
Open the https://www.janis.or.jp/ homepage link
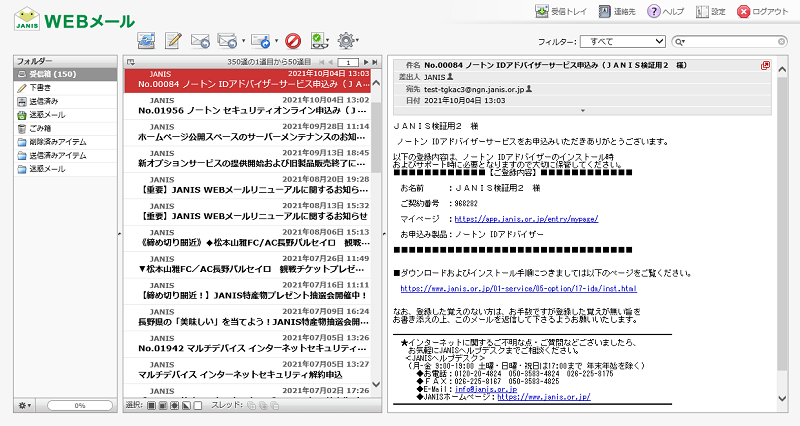click(x=544, y=396)
